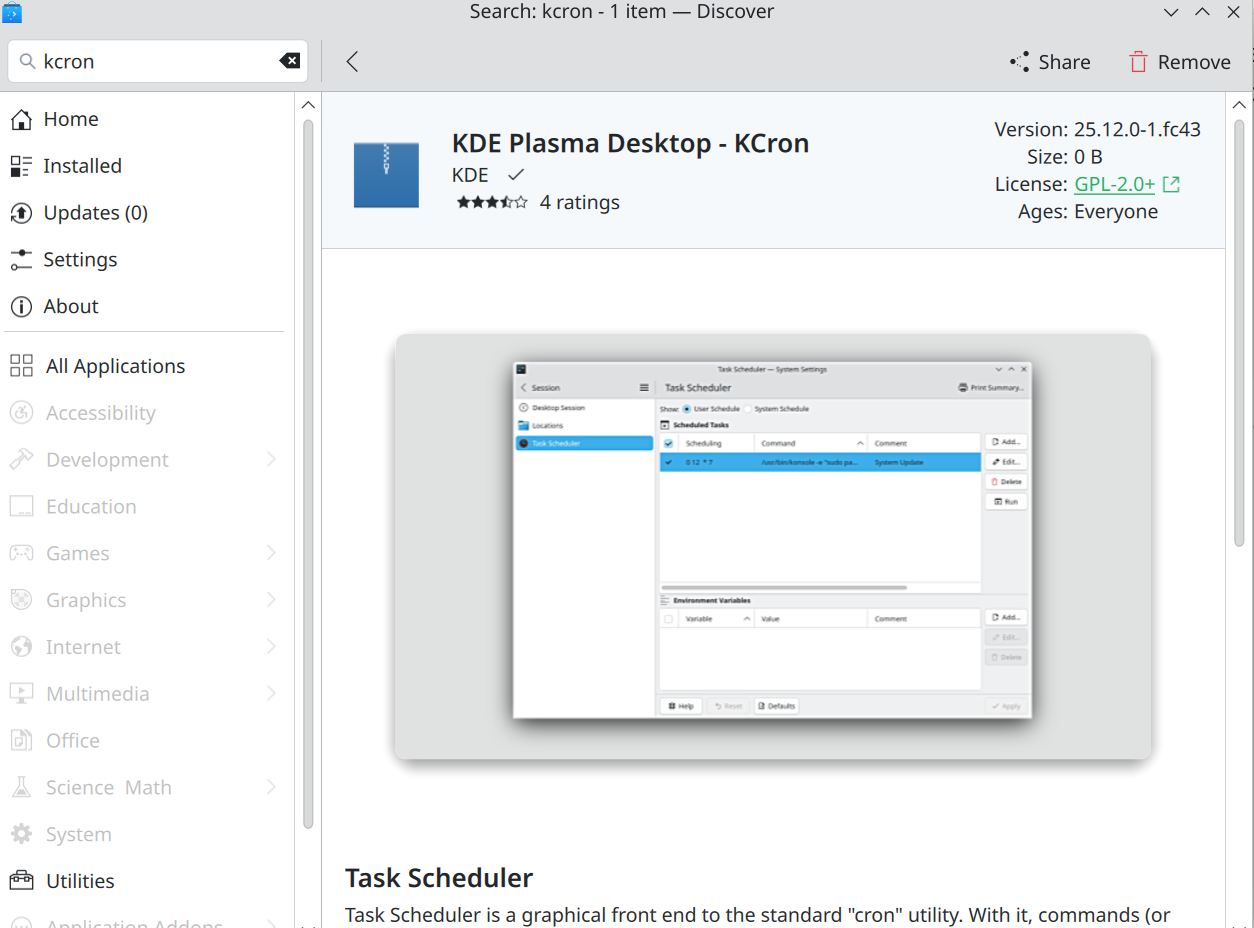Image resolution: width=1254 pixels, height=928 pixels.
Task: Select the Utilities category
Action: (x=80, y=881)
